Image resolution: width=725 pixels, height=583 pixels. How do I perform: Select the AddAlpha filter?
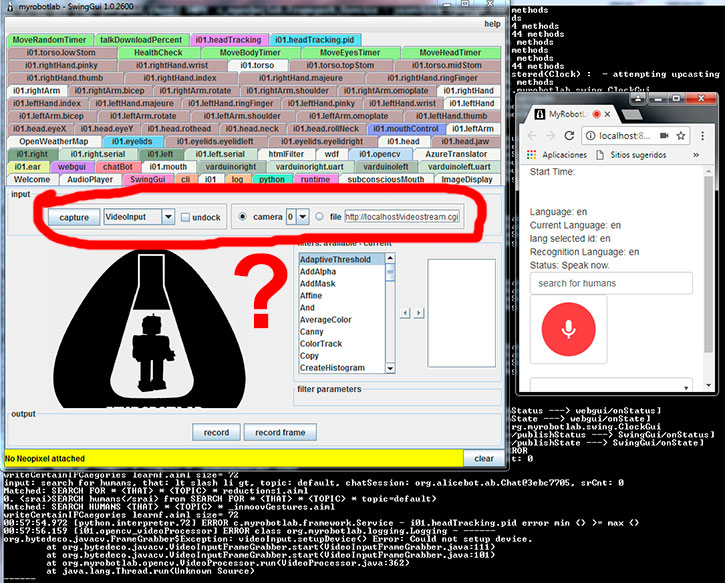pyautogui.click(x=342, y=272)
